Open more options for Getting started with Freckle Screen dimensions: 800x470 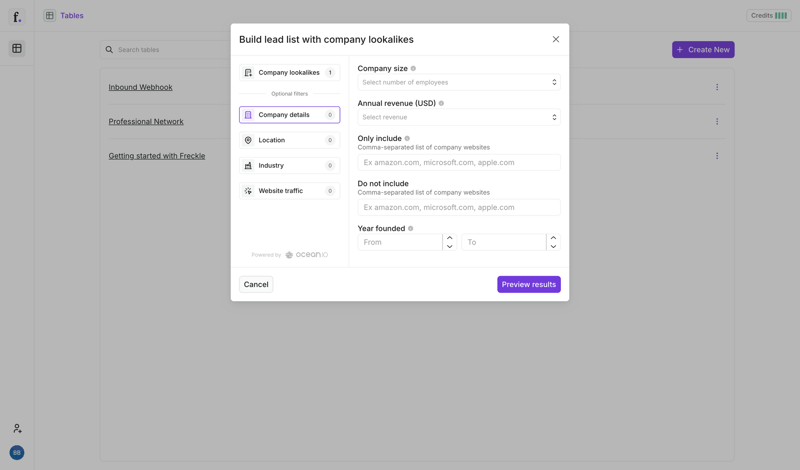(717, 156)
